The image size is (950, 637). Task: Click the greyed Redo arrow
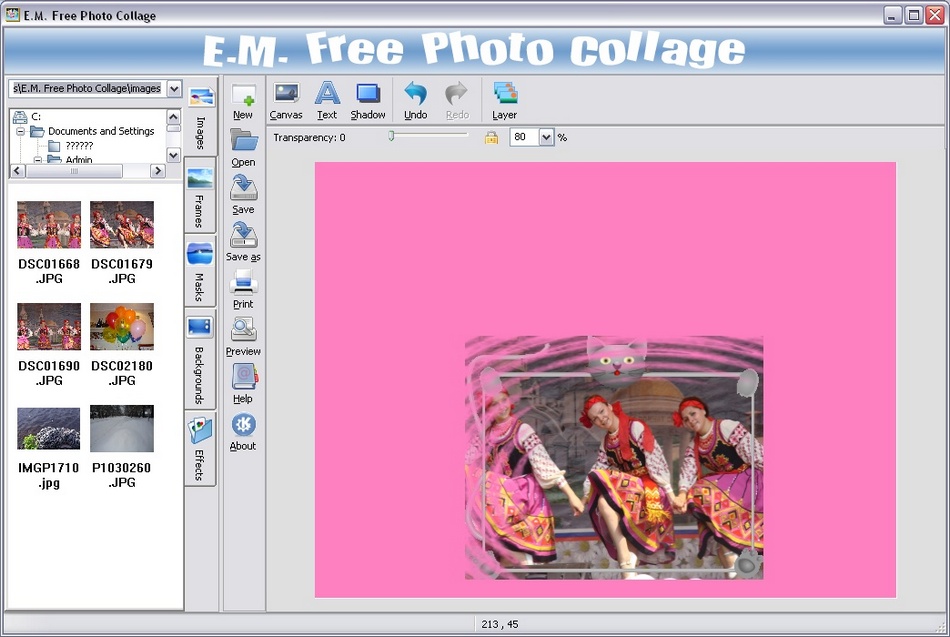click(456, 93)
